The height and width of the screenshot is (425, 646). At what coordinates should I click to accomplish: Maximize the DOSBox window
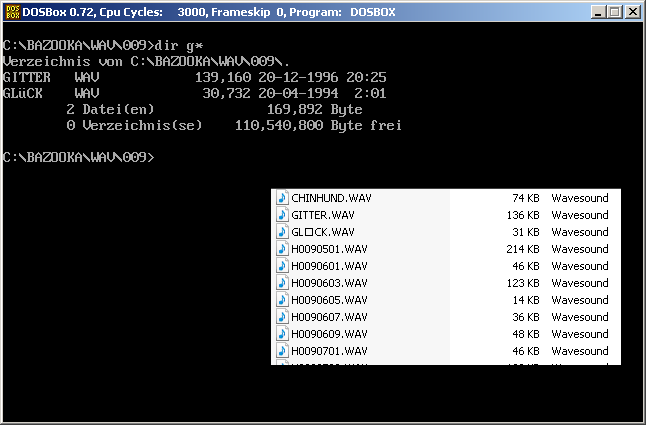(615, 12)
